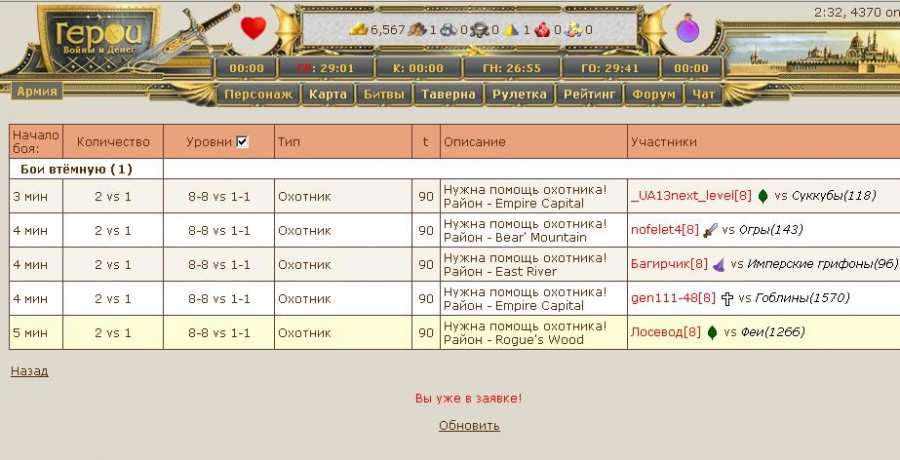Open the Форум menu

655,95
